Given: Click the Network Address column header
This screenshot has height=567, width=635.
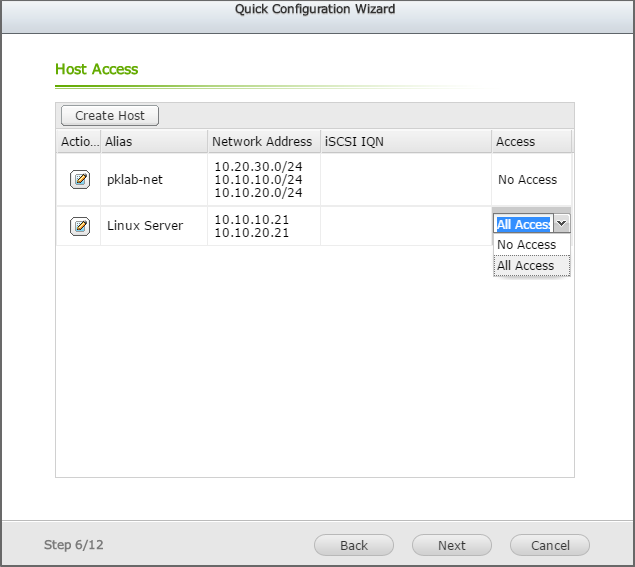Looking at the screenshot, I should click(263, 142).
